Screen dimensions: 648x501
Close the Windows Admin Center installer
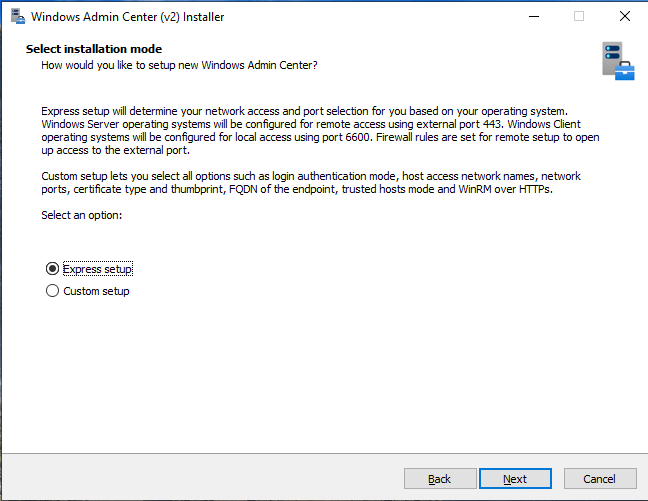tap(624, 17)
